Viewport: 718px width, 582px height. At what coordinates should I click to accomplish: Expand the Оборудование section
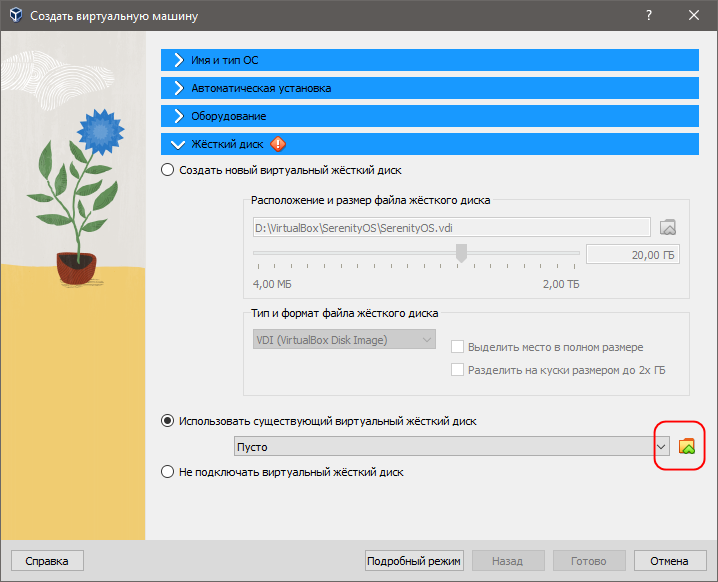430,116
